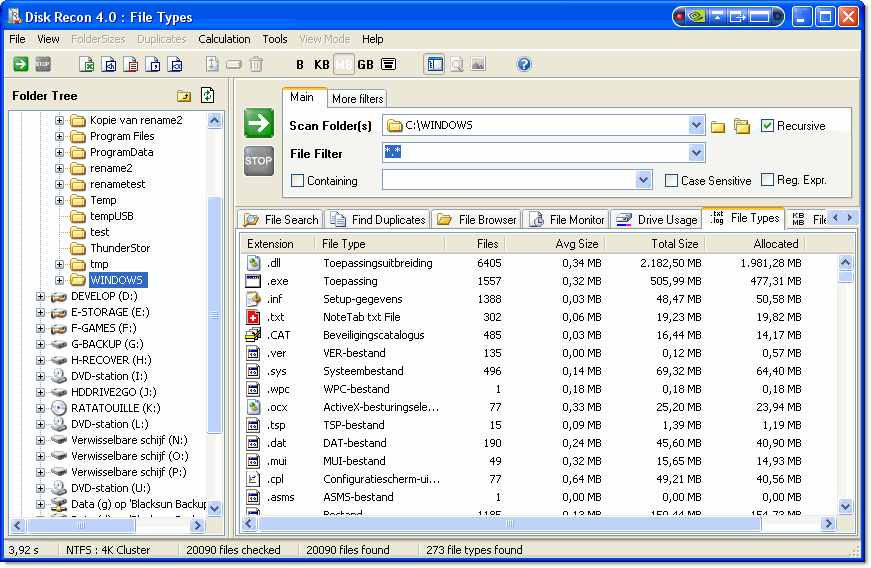Click the trash can delete icon

256,64
